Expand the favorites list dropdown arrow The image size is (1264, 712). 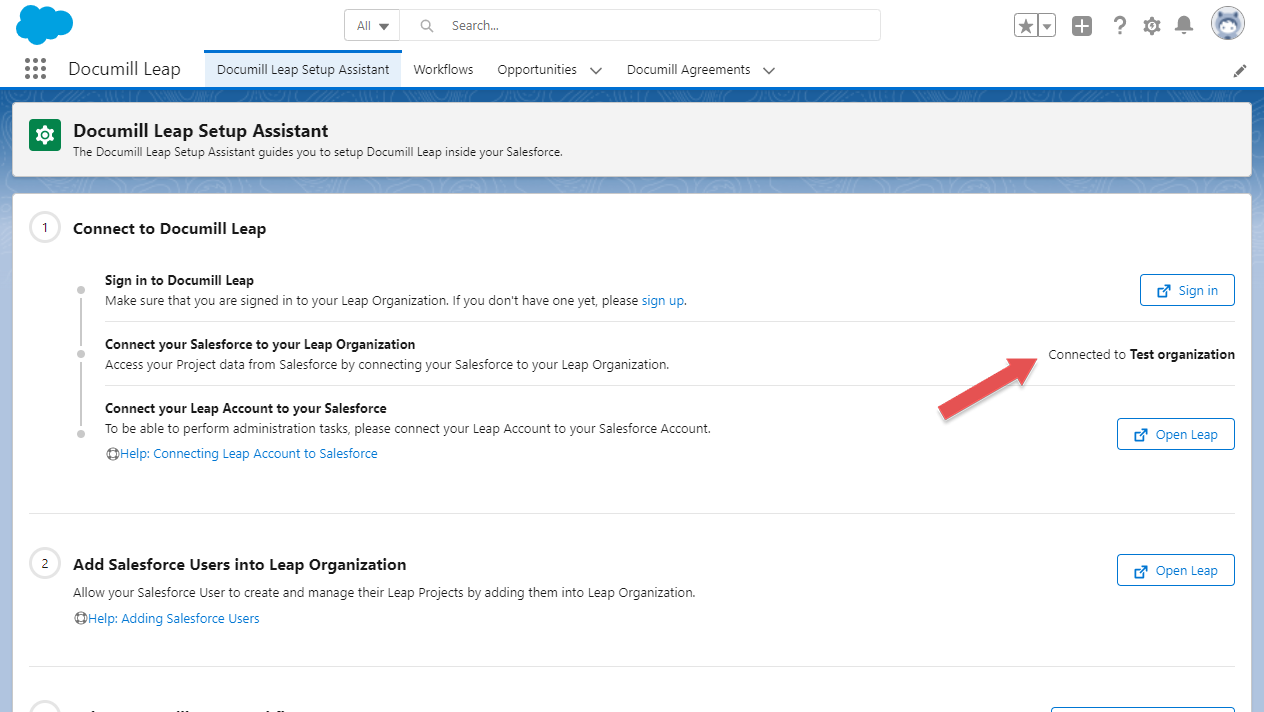[1047, 26]
